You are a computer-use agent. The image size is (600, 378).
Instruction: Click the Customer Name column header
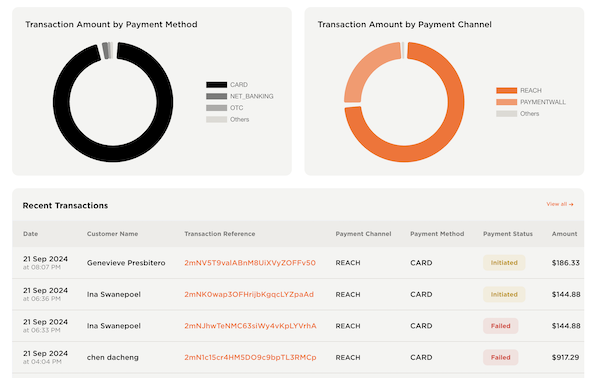tap(112, 234)
